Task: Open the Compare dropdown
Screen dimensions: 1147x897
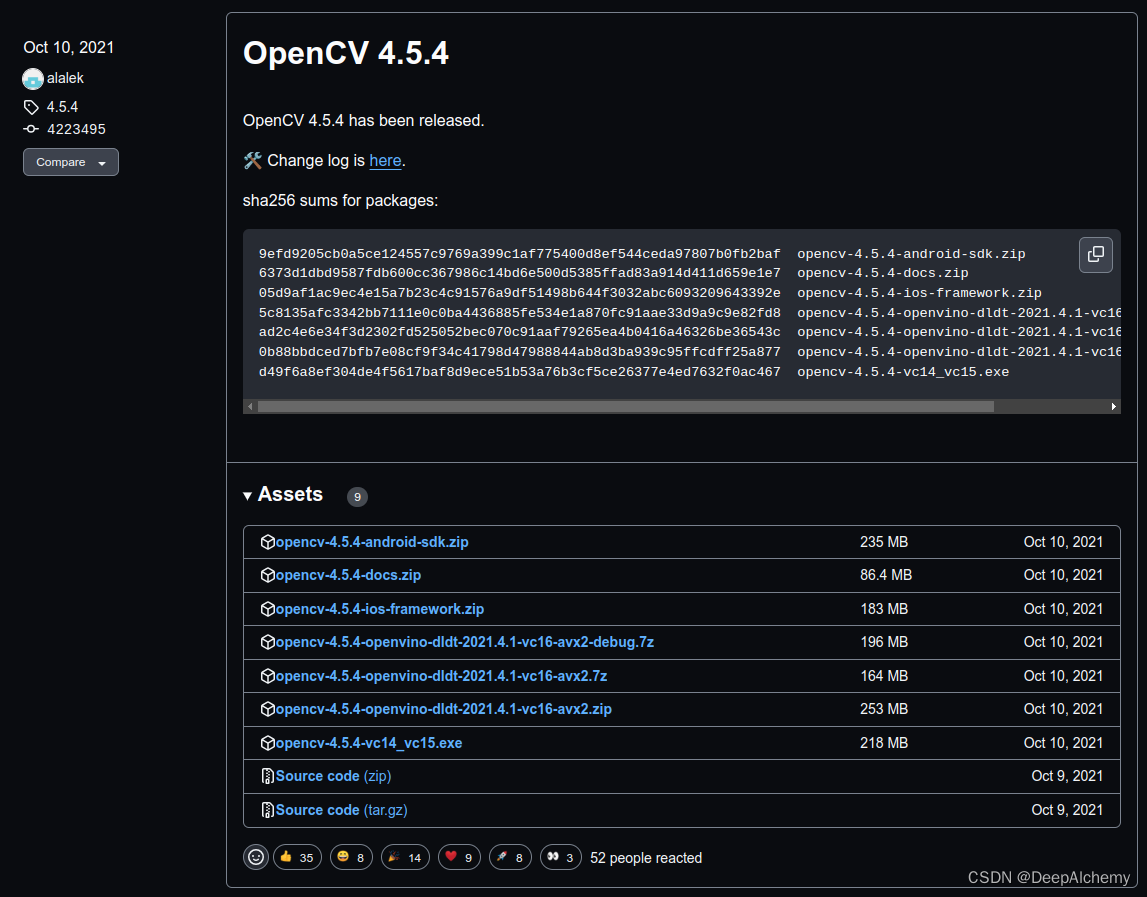Action: pyautogui.click(x=70, y=161)
